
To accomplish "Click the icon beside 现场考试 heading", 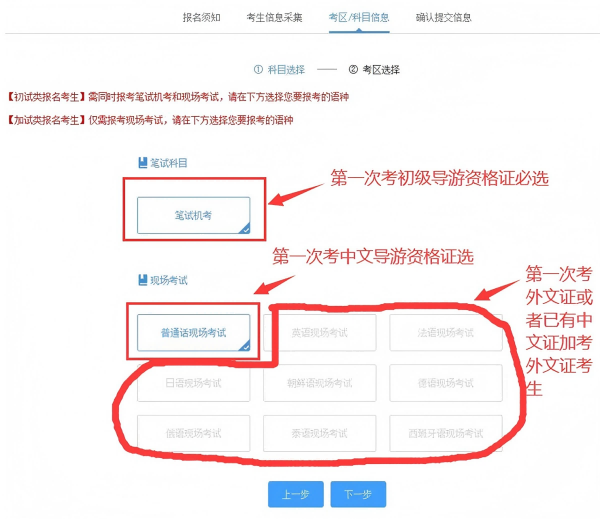I will point(142,280).
